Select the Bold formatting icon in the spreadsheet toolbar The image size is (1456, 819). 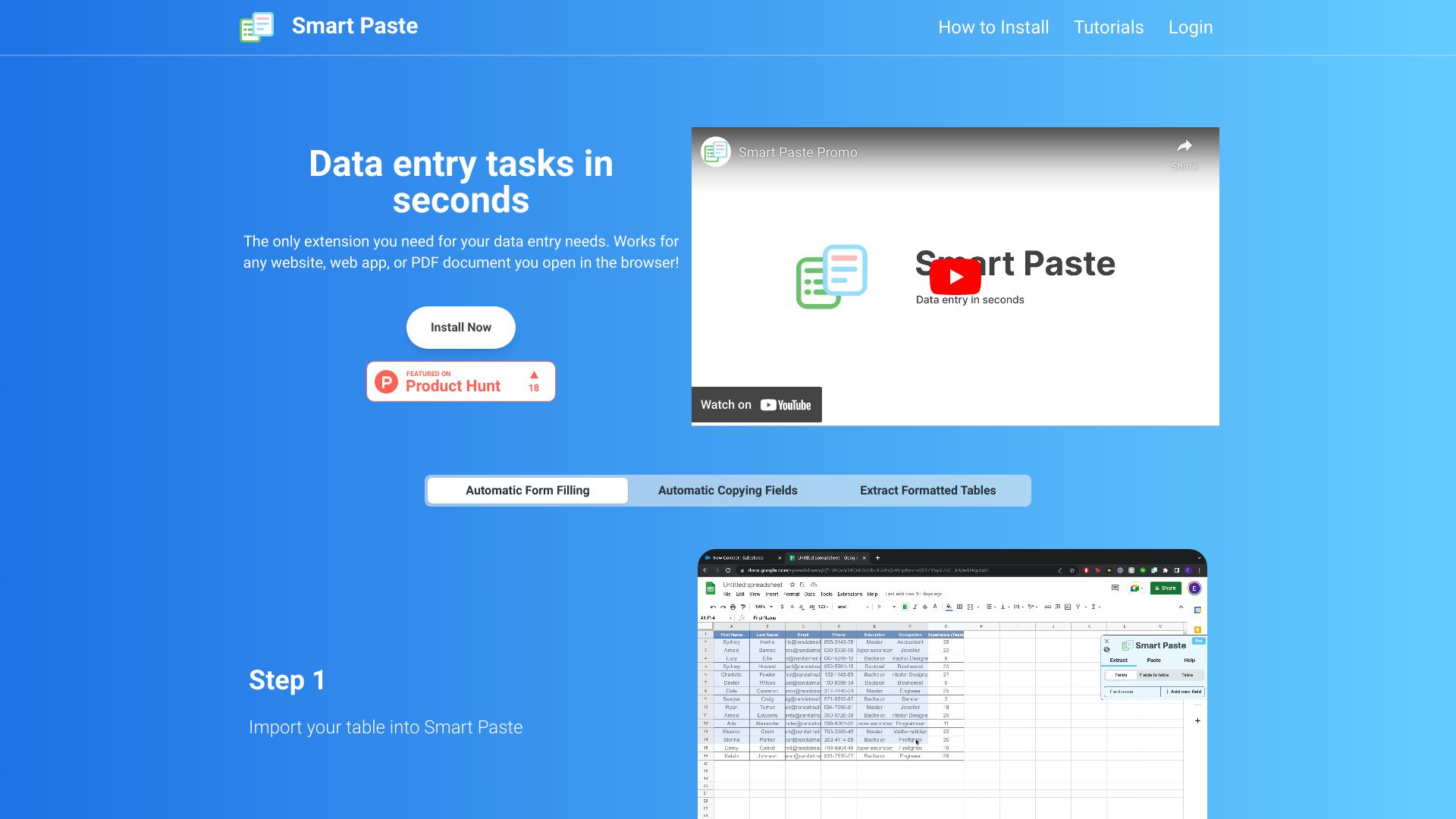[x=905, y=607]
